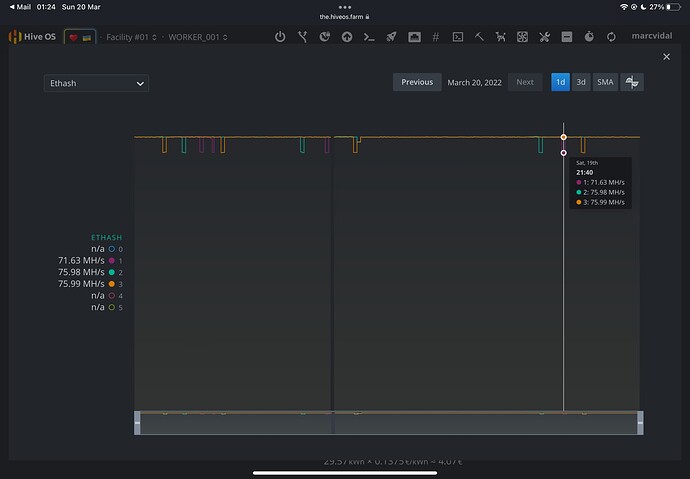Select the 3d range tab
This screenshot has height=479, width=690.
pyautogui.click(x=581, y=82)
